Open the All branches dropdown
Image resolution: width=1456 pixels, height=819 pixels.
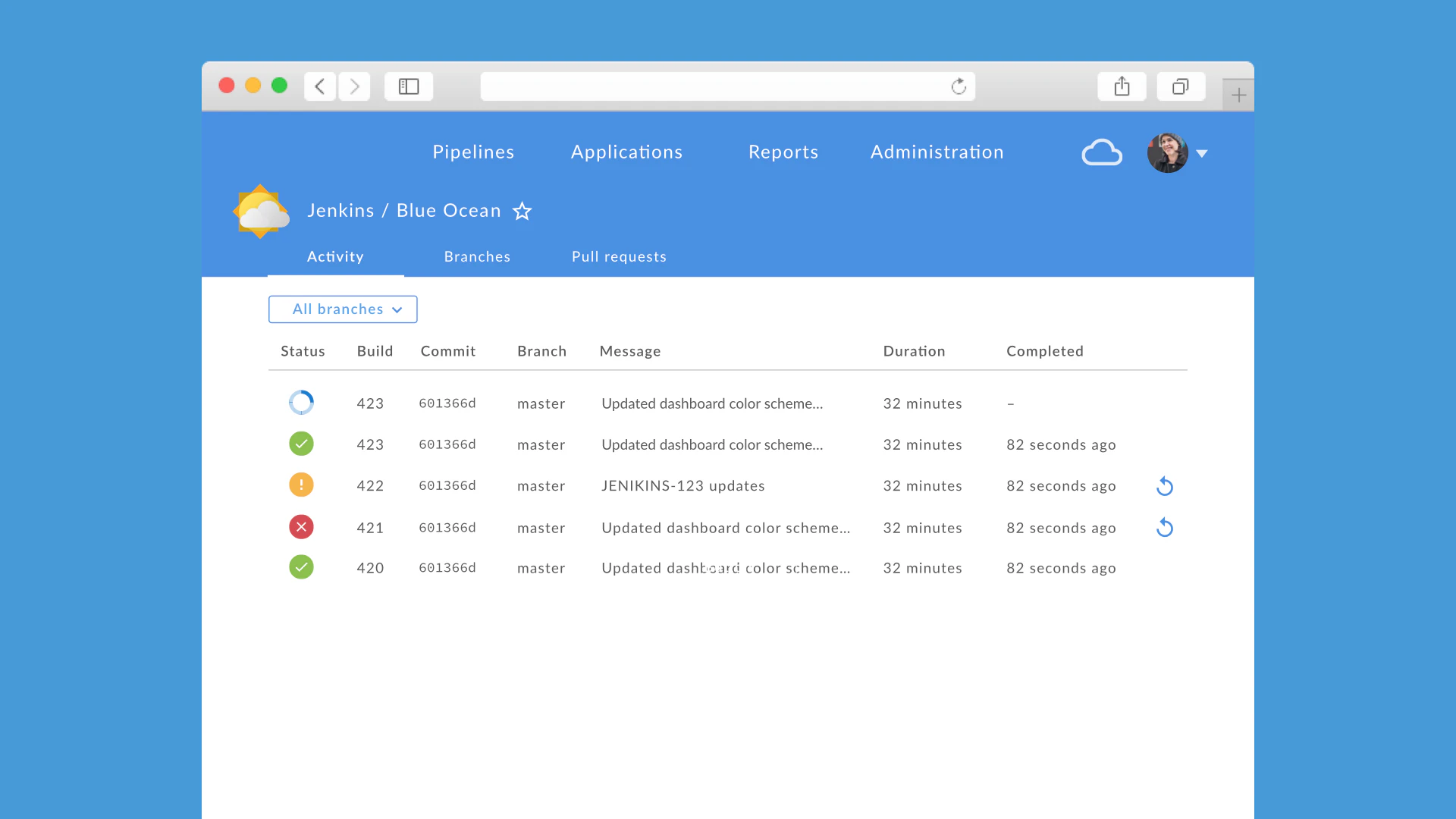pos(343,309)
